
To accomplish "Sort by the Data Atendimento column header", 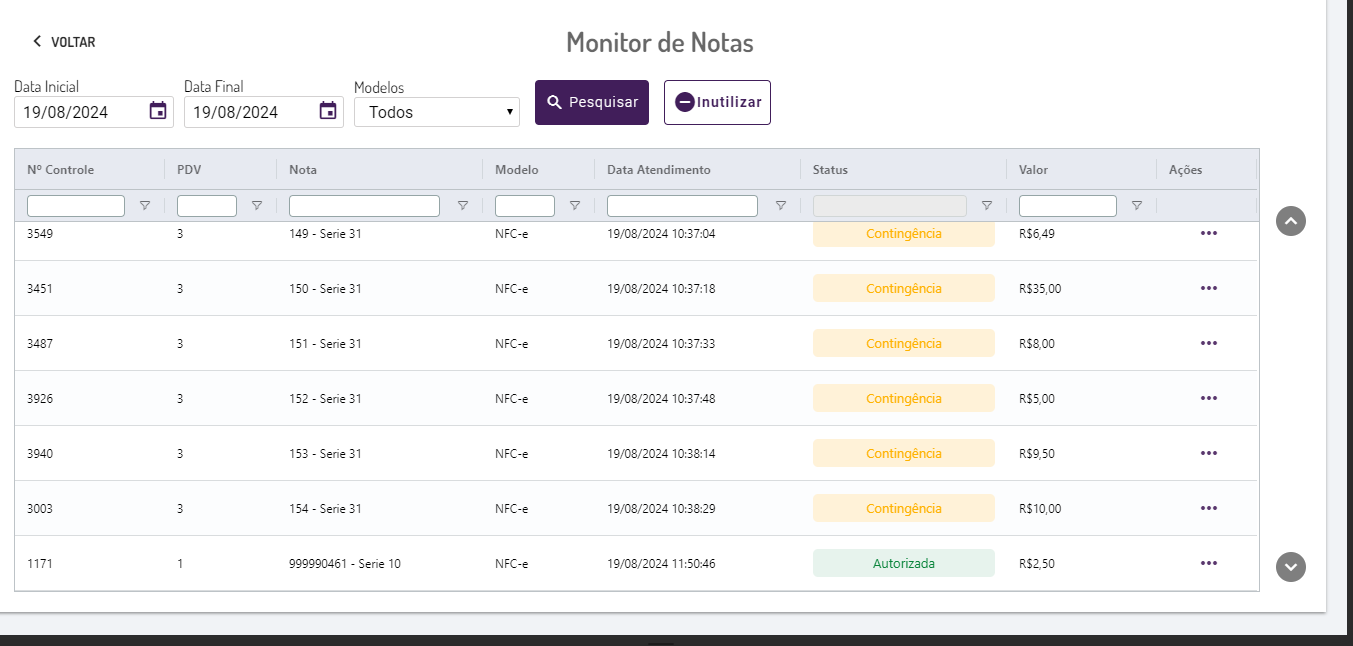I will [659, 170].
